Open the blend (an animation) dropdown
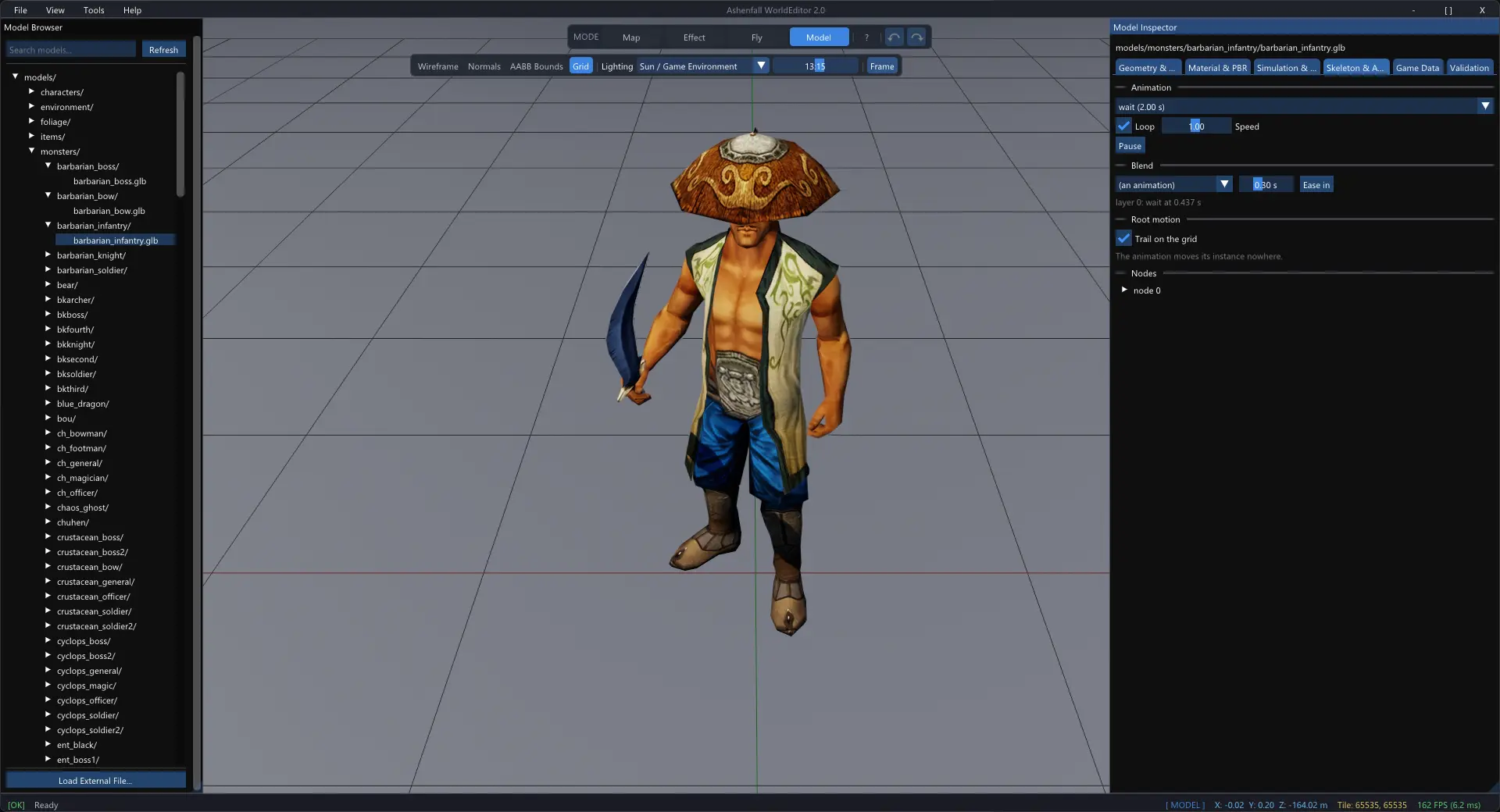 pos(1173,184)
